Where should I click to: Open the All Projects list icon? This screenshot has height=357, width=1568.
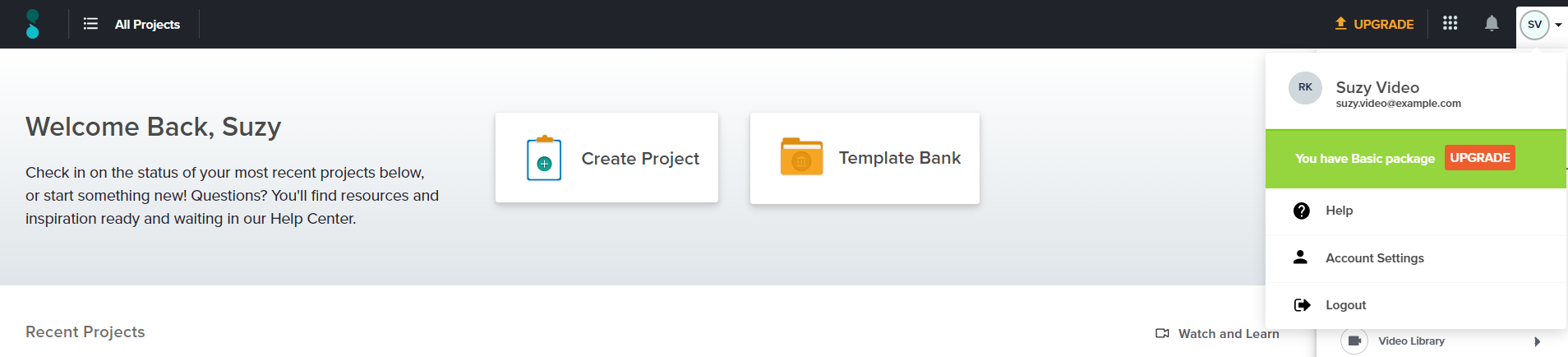tap(90, 24)
